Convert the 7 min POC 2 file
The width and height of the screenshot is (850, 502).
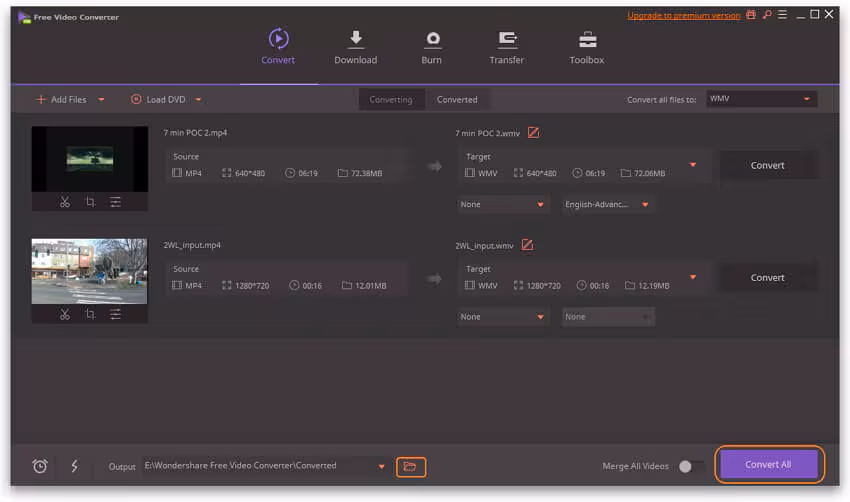pos(768,165)
